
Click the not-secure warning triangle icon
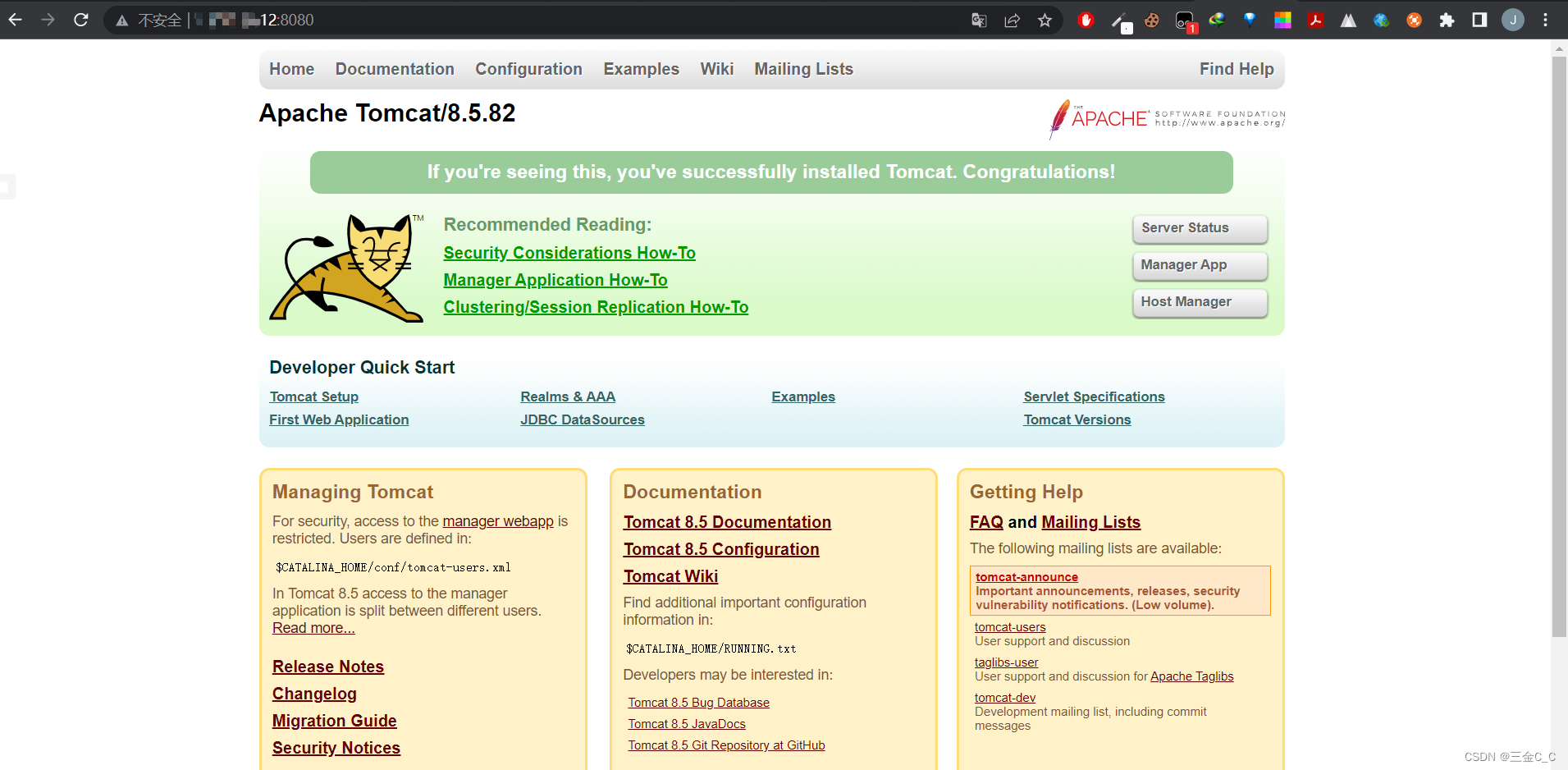[x=121, y=21]
